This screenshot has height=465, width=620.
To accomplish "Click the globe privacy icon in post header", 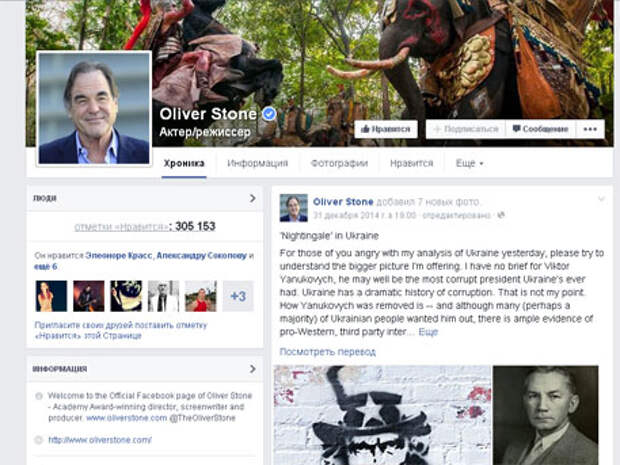I will click(x=501, y=215).
